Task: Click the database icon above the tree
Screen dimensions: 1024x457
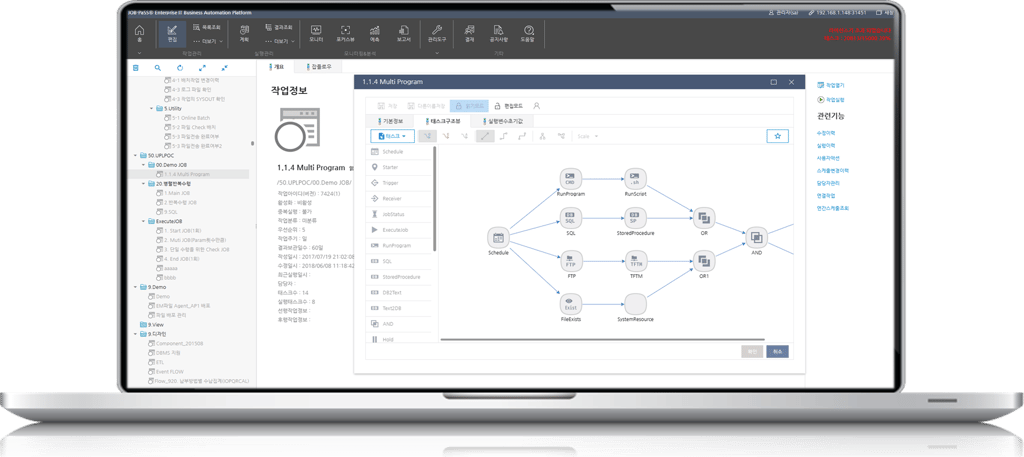Action: pyautogui.click(x=136, y=68)
